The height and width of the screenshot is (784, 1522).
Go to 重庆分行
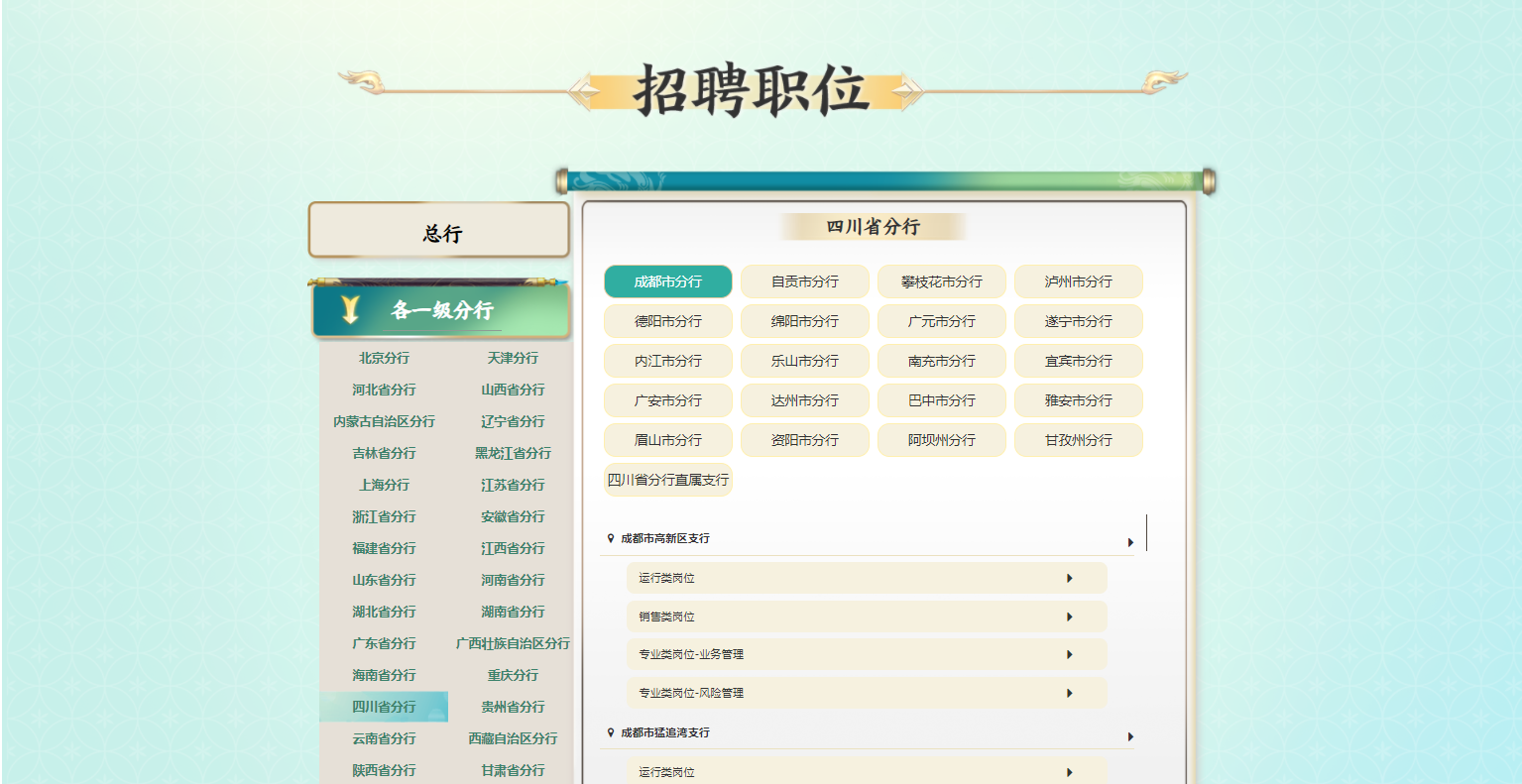pyautogui.click(x=513, y=675)
